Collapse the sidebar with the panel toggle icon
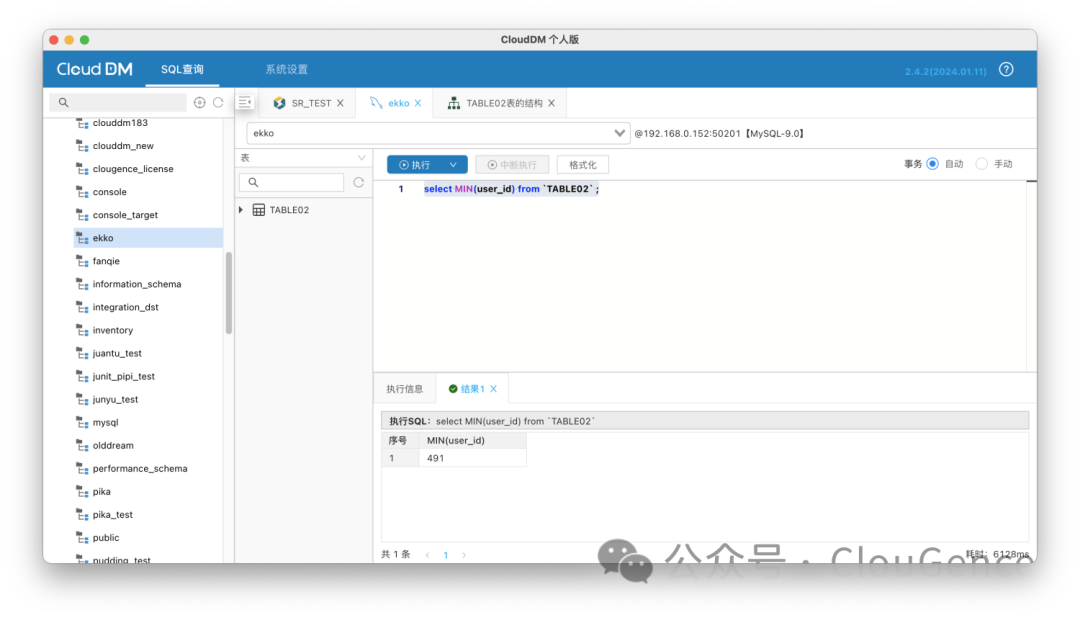The image size is (1080, 620). tap(245, 103)
